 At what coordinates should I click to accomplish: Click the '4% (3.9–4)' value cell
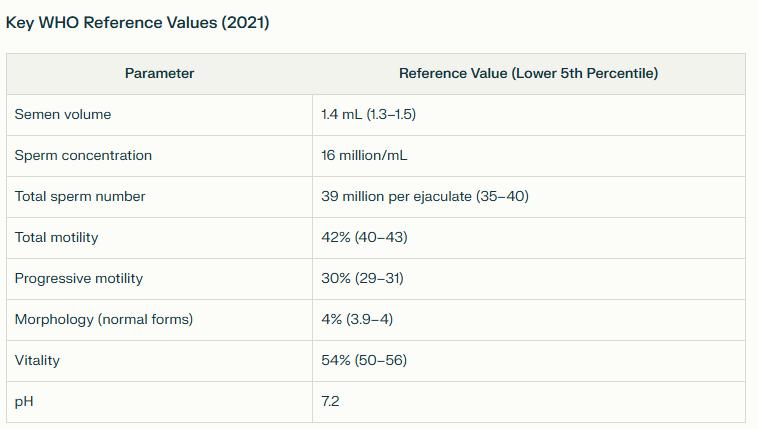click(x=359, y=319)
